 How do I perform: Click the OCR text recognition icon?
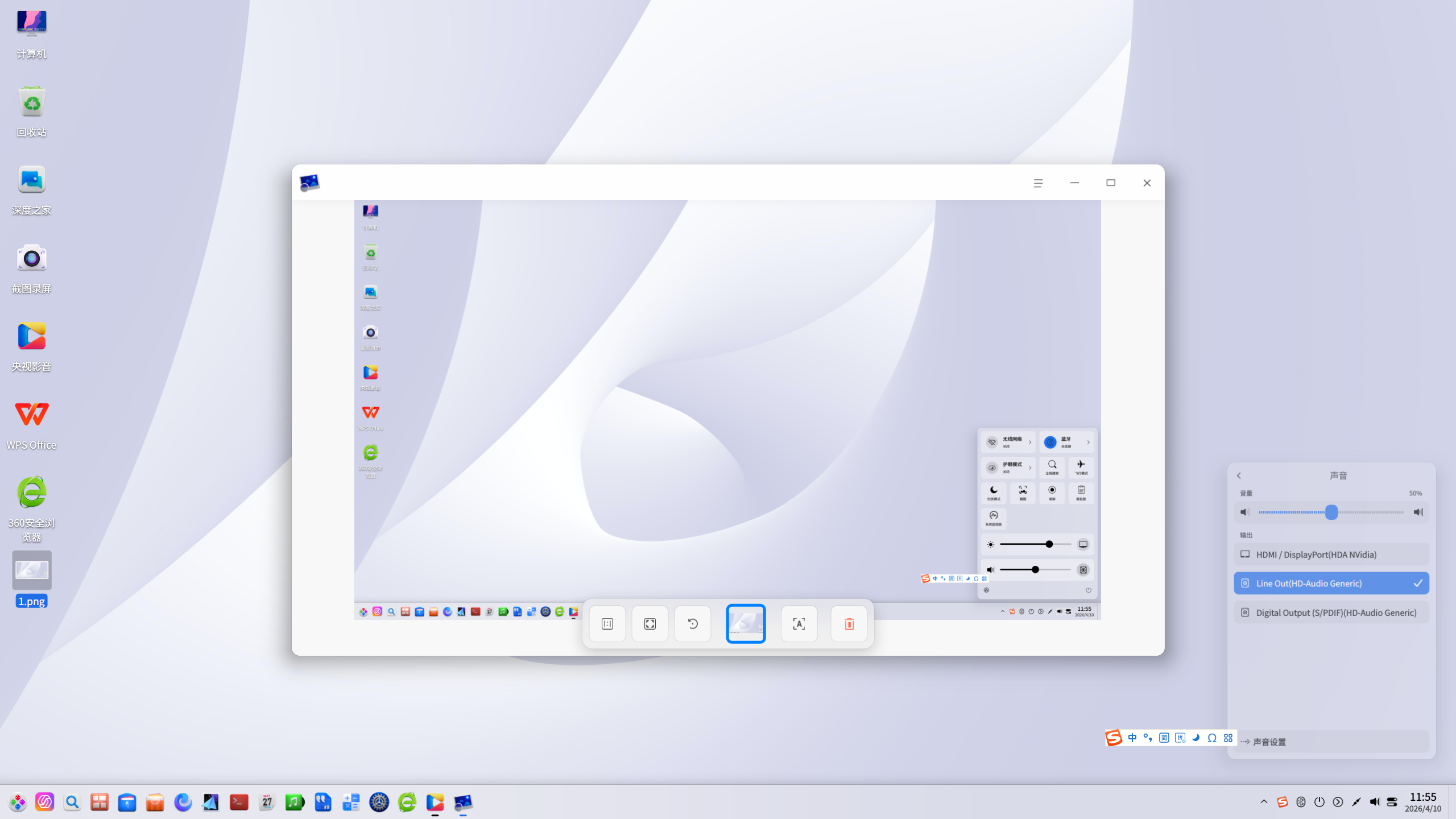pyautogui.click(x=799, y=624)
